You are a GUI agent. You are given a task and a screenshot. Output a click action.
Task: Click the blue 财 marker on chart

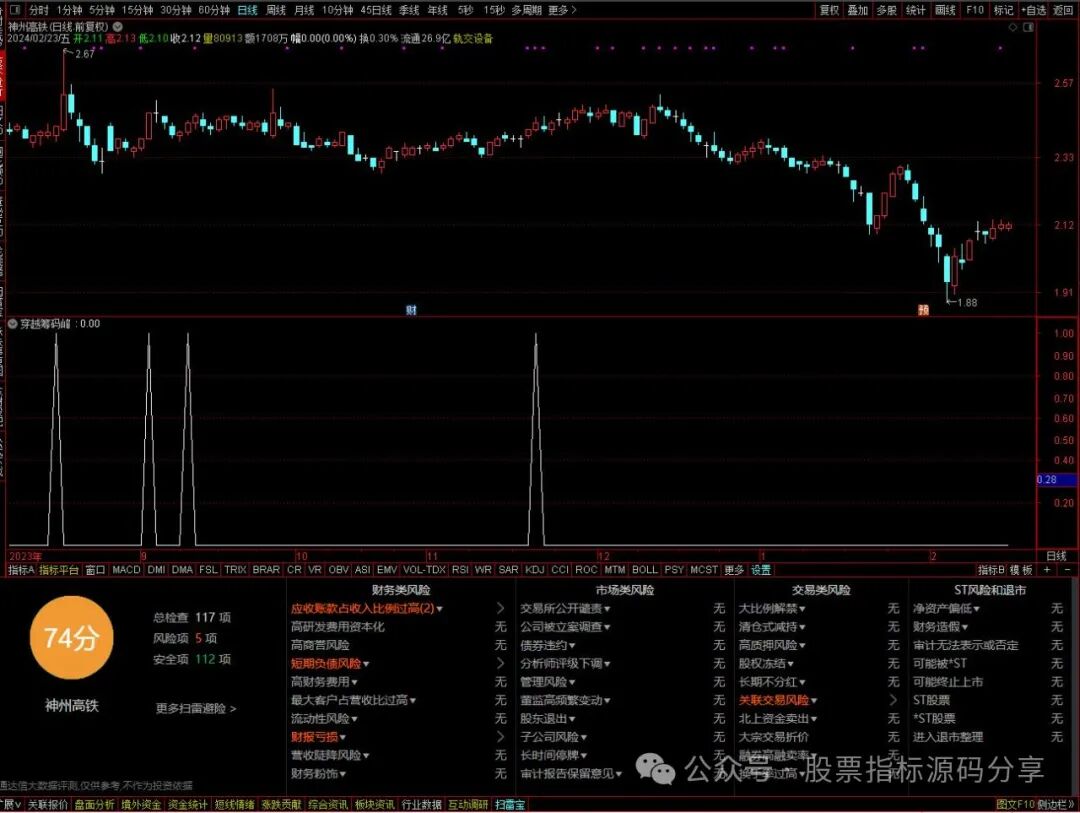[x=411, y=310]
